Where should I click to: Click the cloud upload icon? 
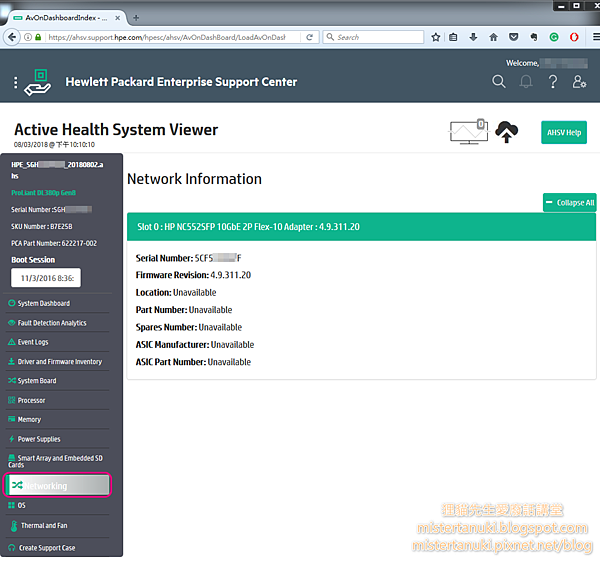[507, 132]
